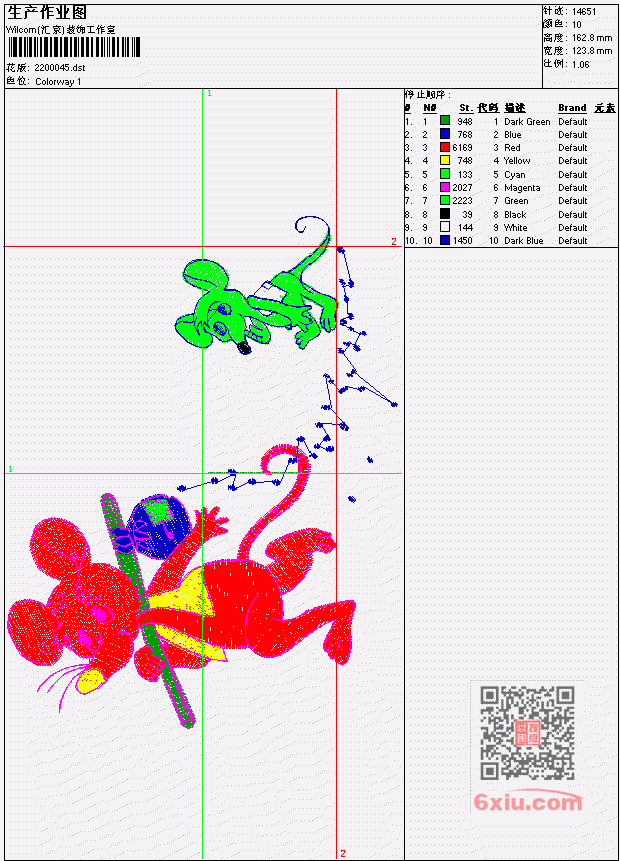Click the width value 123.8 mm
The image size is (620, 861).
coord(592,51)
